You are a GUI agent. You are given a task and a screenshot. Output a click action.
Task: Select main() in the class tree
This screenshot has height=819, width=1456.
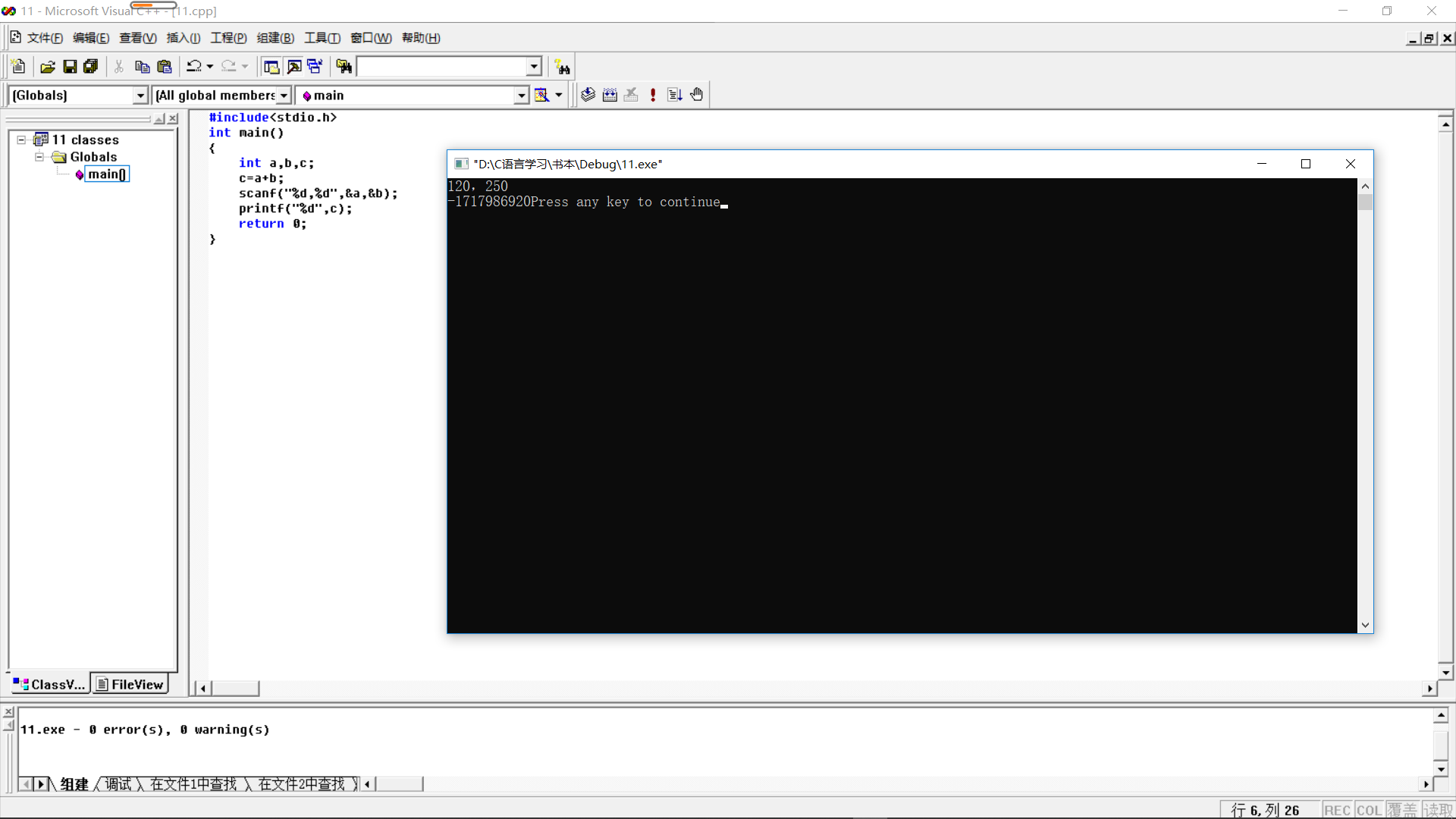pos(106,174)
